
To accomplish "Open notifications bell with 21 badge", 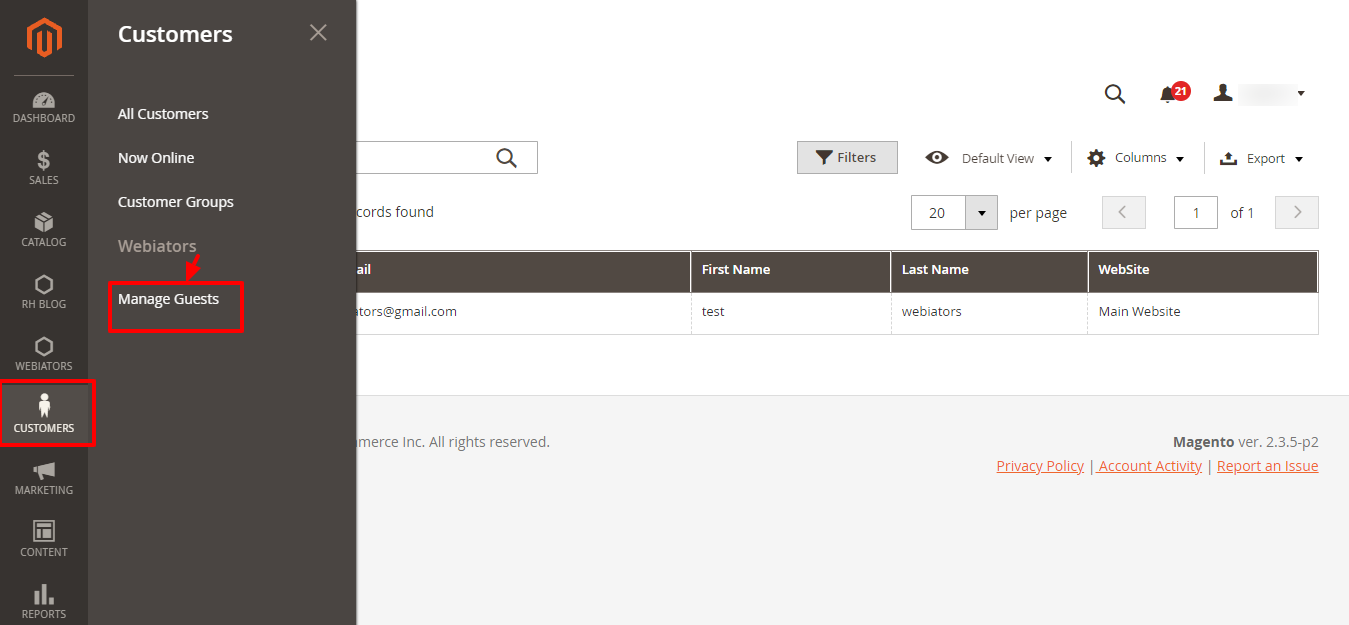I will [1173, 93].
